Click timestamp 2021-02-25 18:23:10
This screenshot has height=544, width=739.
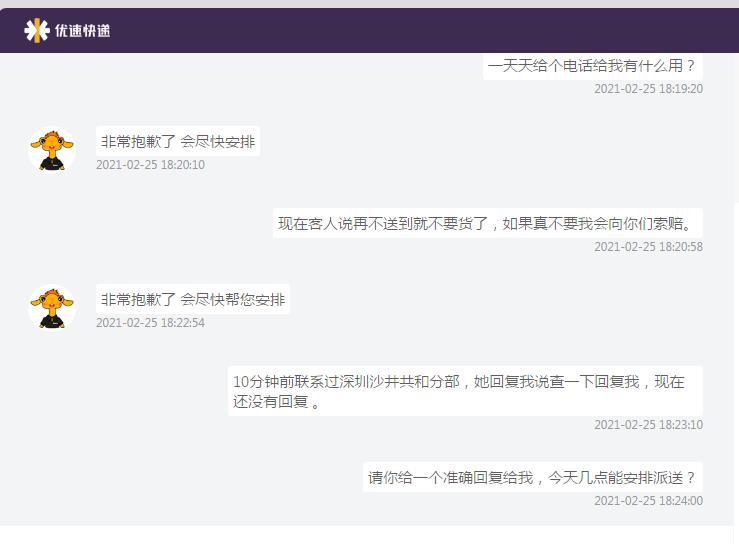pyautogui.click(x=648, y=425)
